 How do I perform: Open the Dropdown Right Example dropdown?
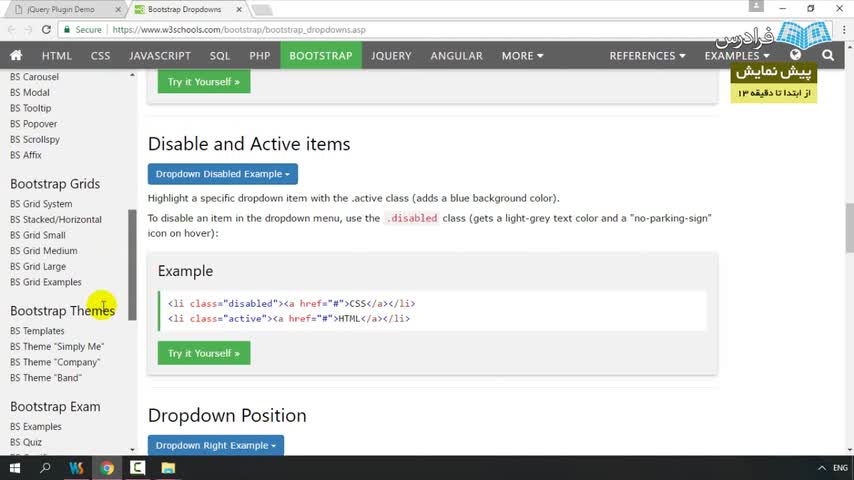215,445
